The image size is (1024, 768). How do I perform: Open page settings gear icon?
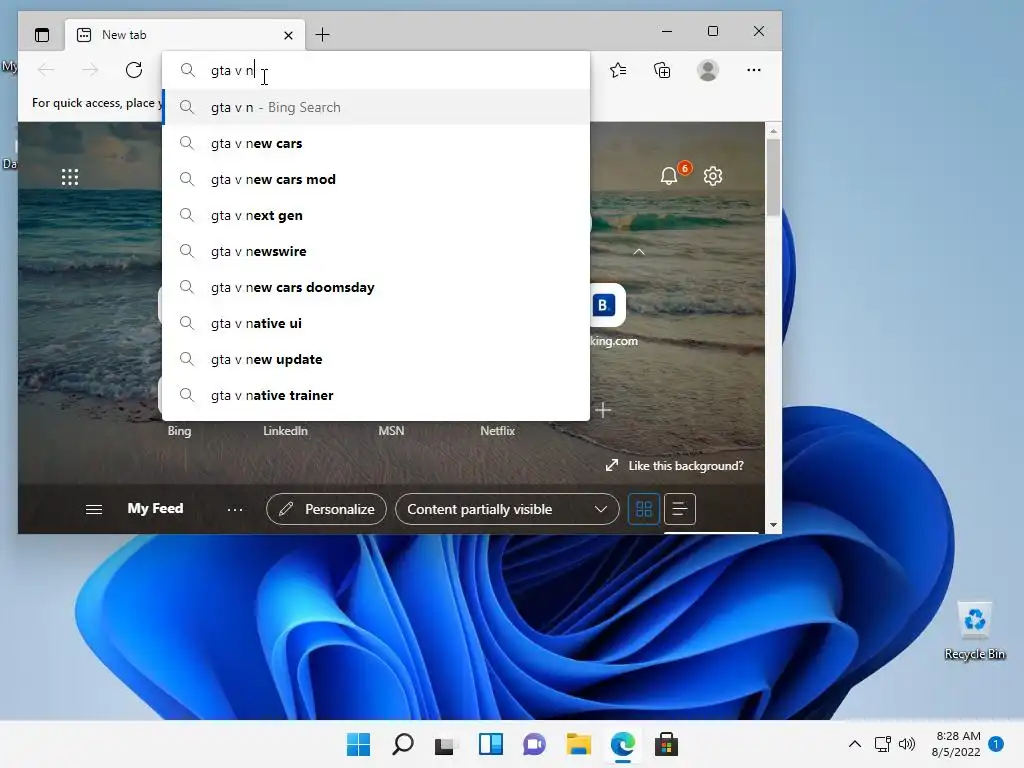click(x=713, y=176)
